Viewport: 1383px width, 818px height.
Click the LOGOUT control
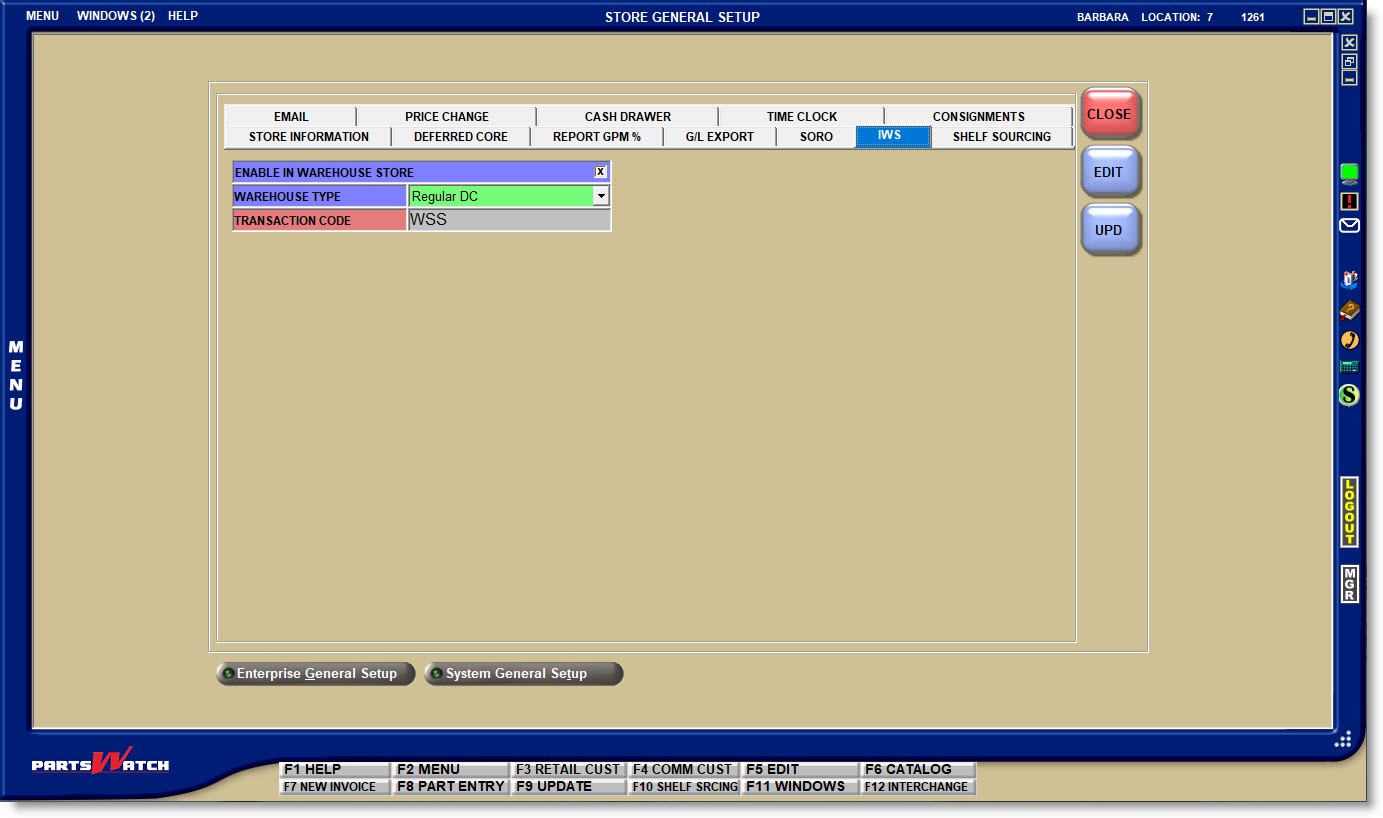[1347, 514]
